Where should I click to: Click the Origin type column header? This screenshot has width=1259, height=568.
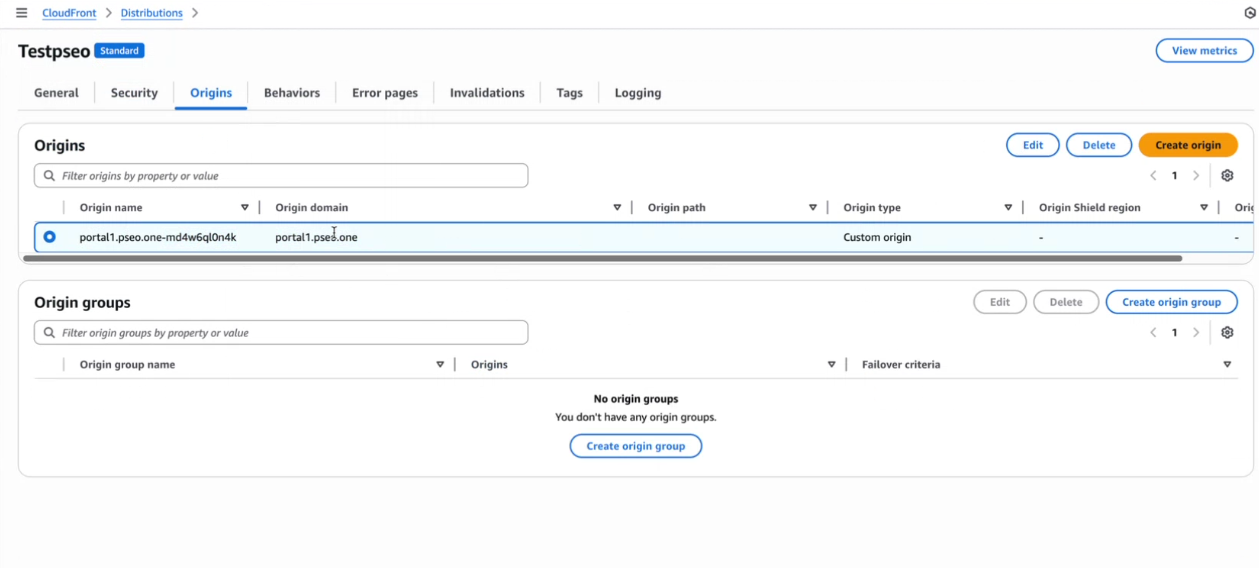872,208
